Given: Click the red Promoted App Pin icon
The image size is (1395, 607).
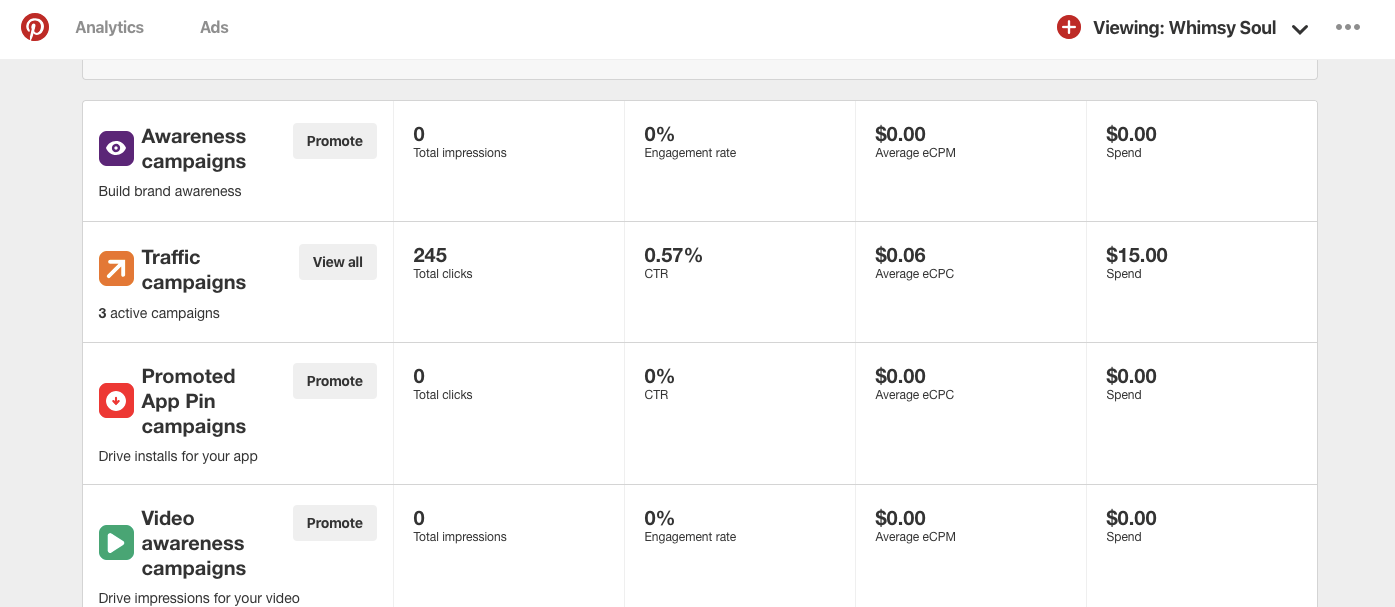Looking at the screenshot, I should point(116,401).
